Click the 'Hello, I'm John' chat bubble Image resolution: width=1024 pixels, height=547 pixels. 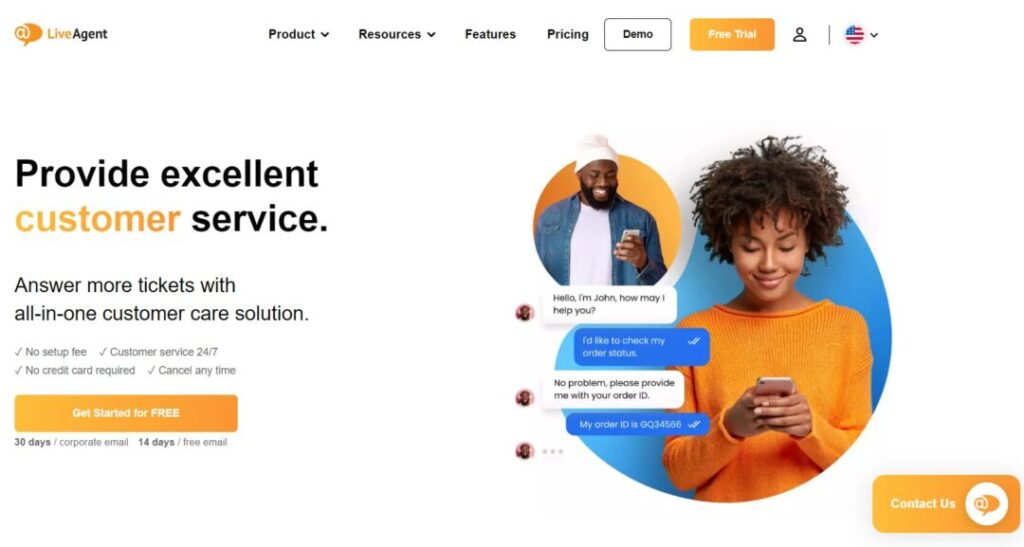point(609,304)
